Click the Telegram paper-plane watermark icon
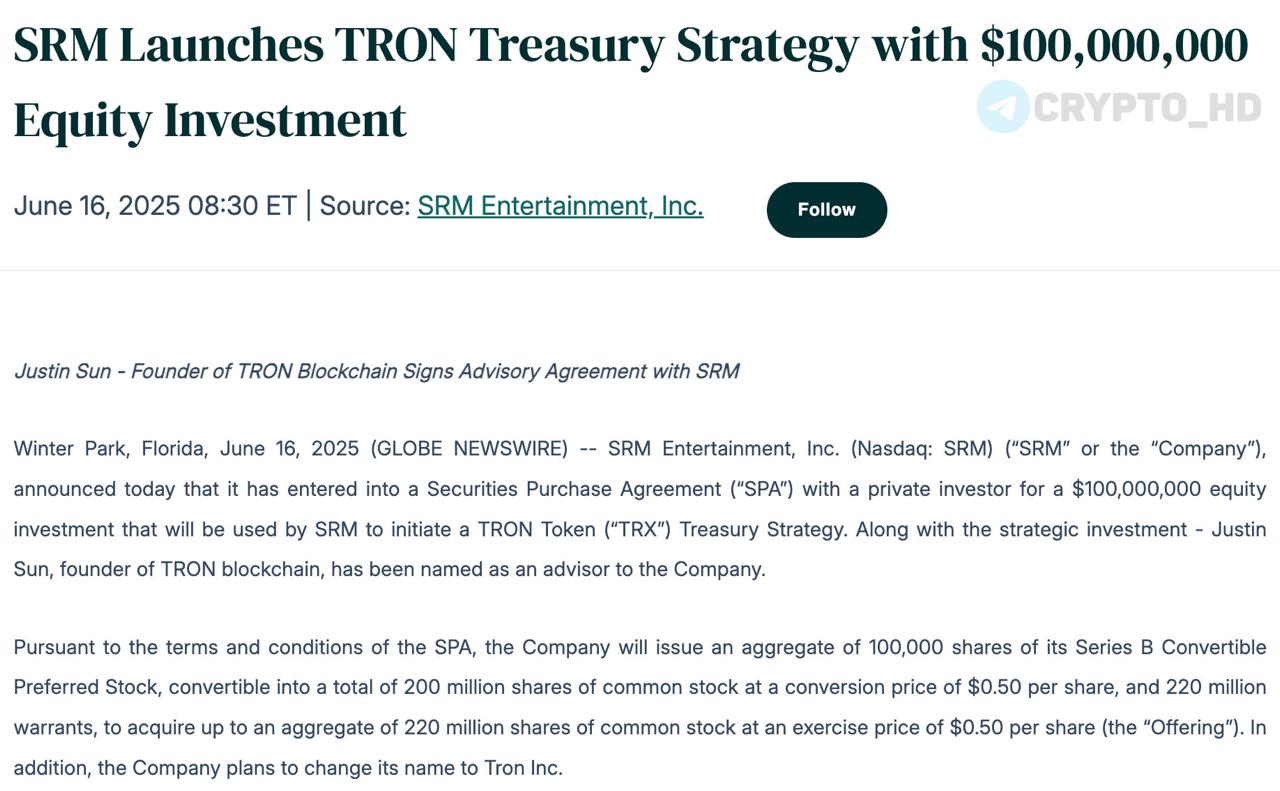This screenshot has width=1280, height=791. point(1002,107)
